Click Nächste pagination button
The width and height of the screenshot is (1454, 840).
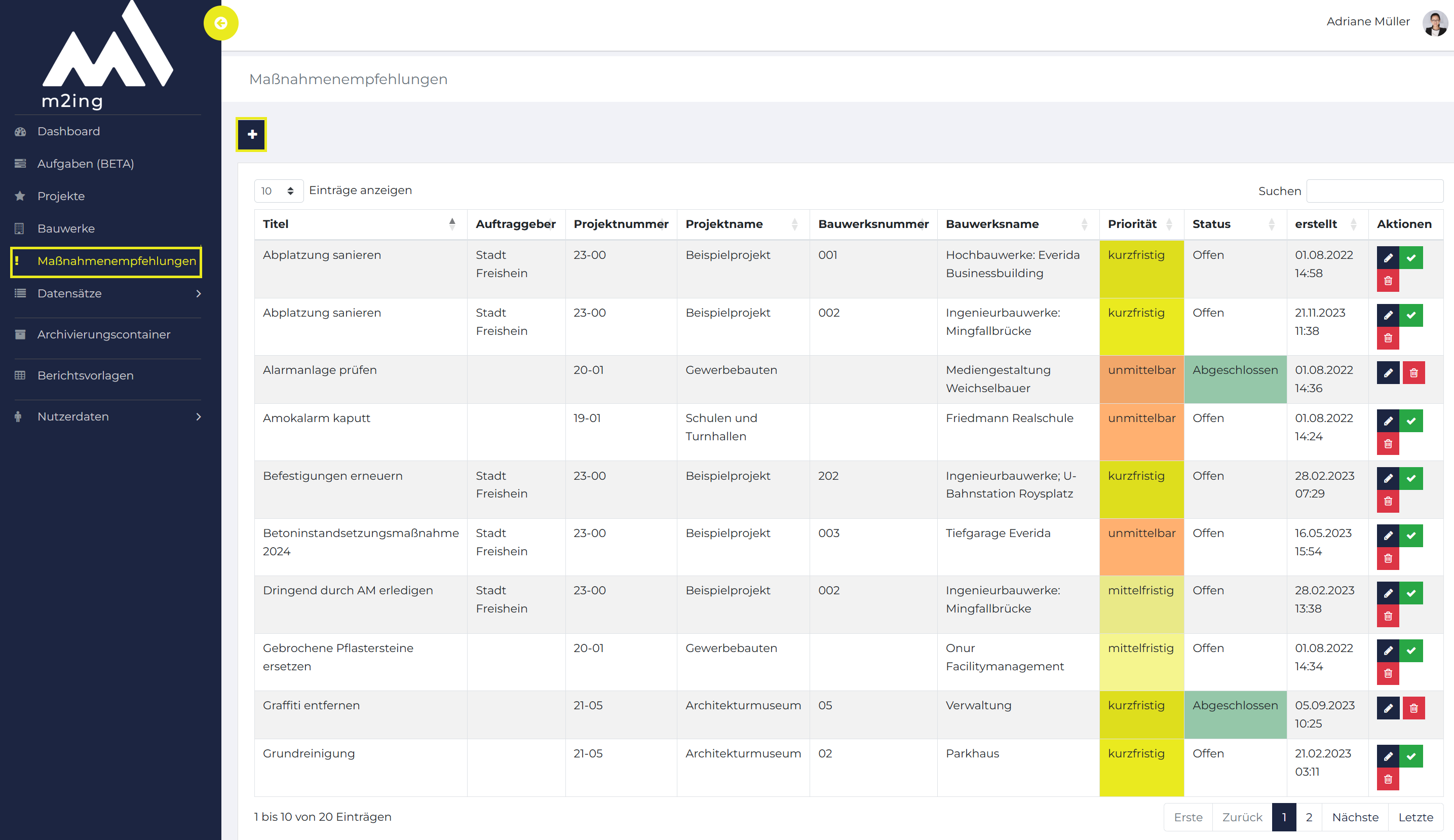[1355, 817]
